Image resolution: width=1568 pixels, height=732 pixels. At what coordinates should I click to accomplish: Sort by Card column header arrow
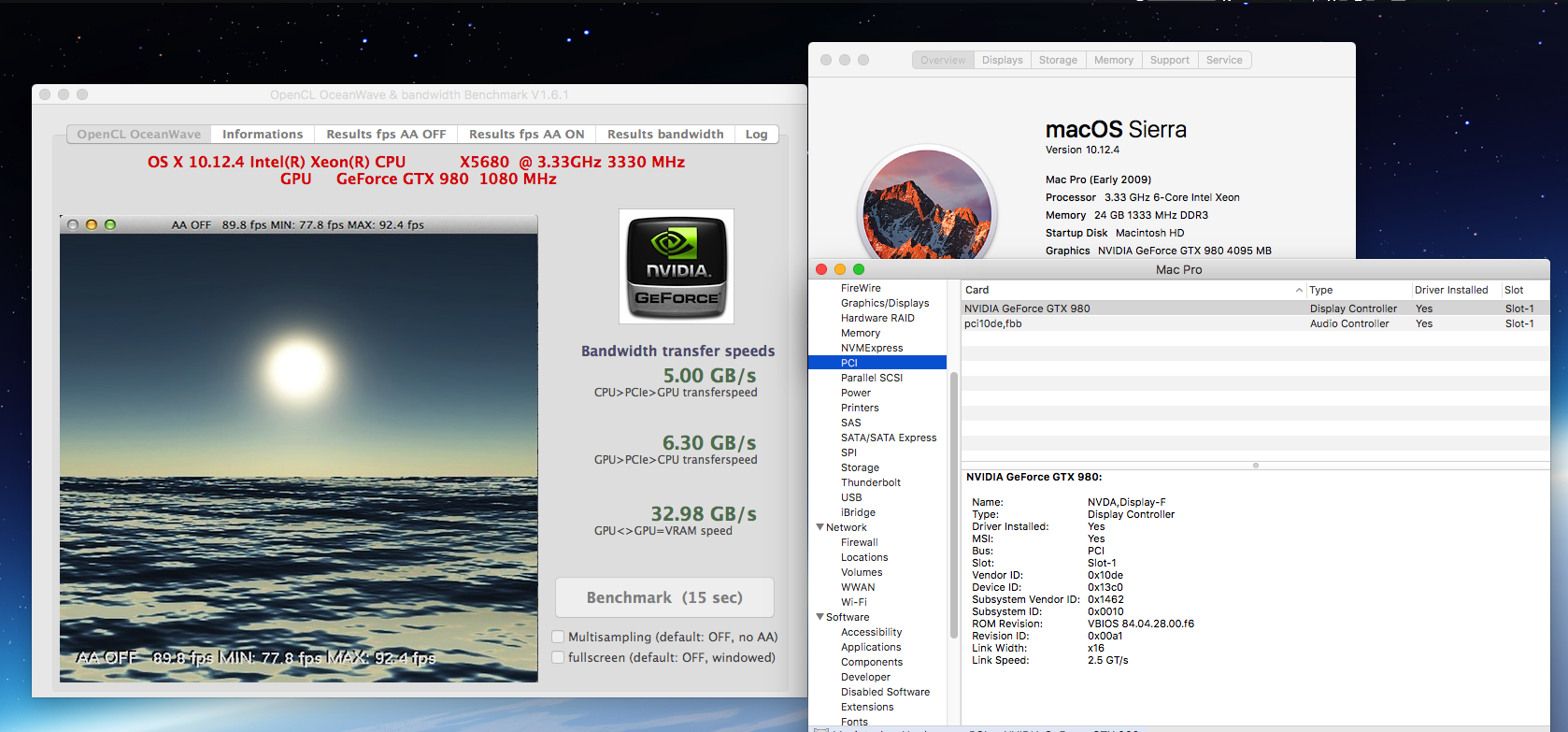tap(1299, 290)
